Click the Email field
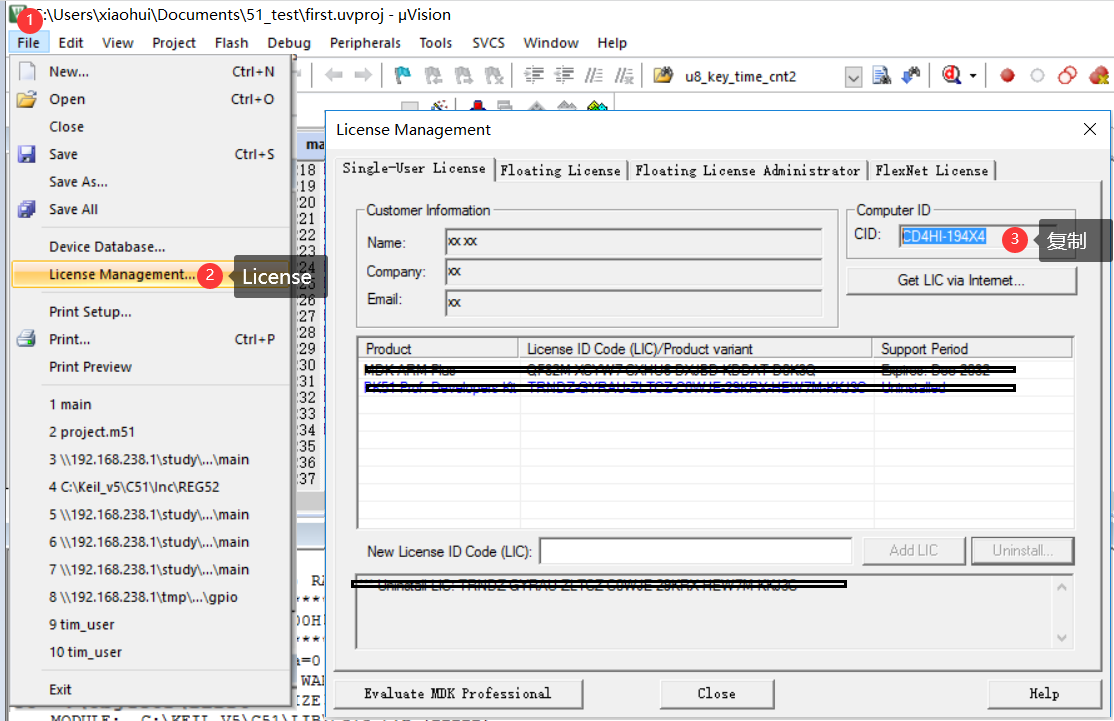Image resolution: width=1114 pixels, height=721 pixels. click(x=634, y=302)
